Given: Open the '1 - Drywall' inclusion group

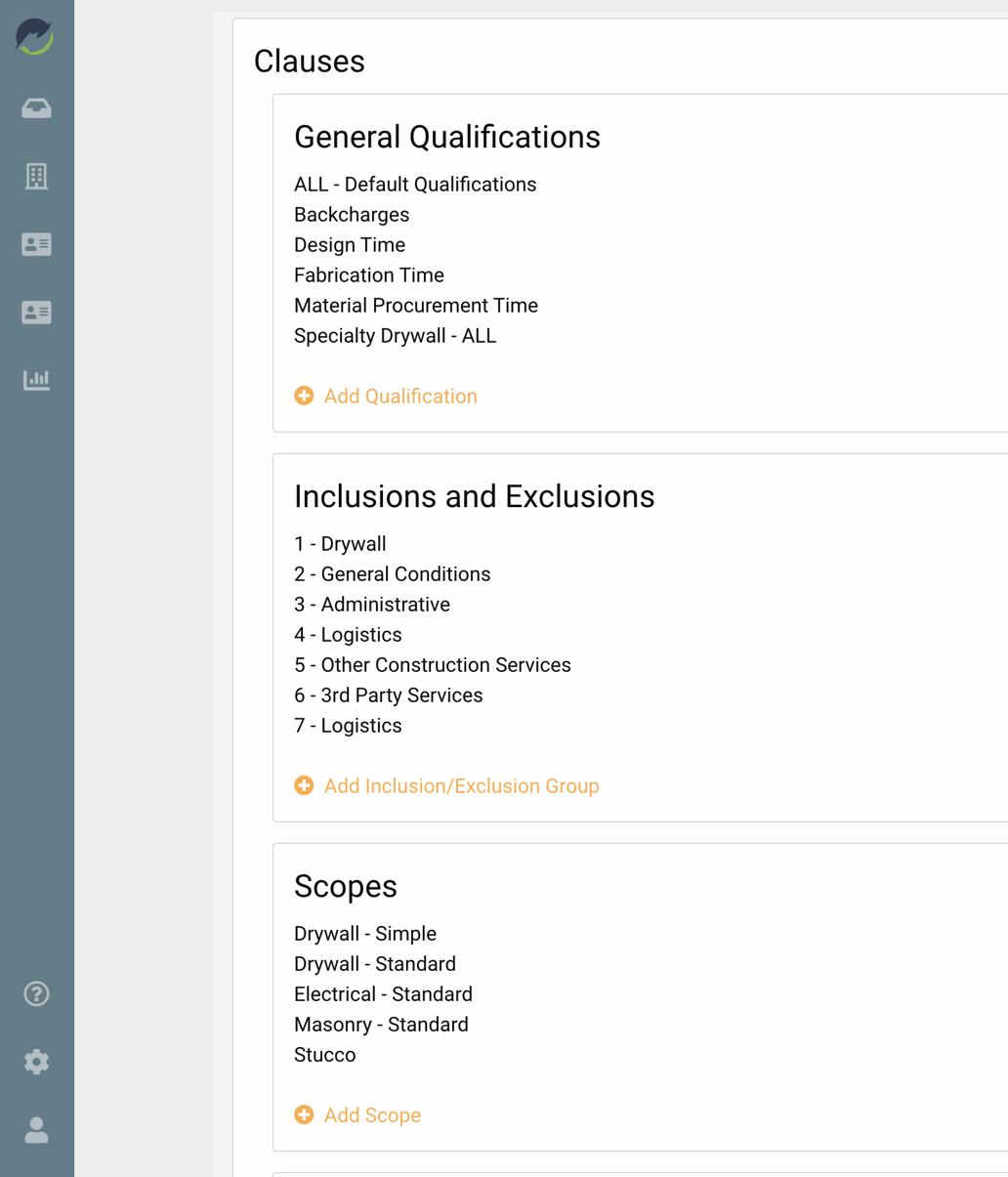Looking at the screenshot, I should [340, 543].
